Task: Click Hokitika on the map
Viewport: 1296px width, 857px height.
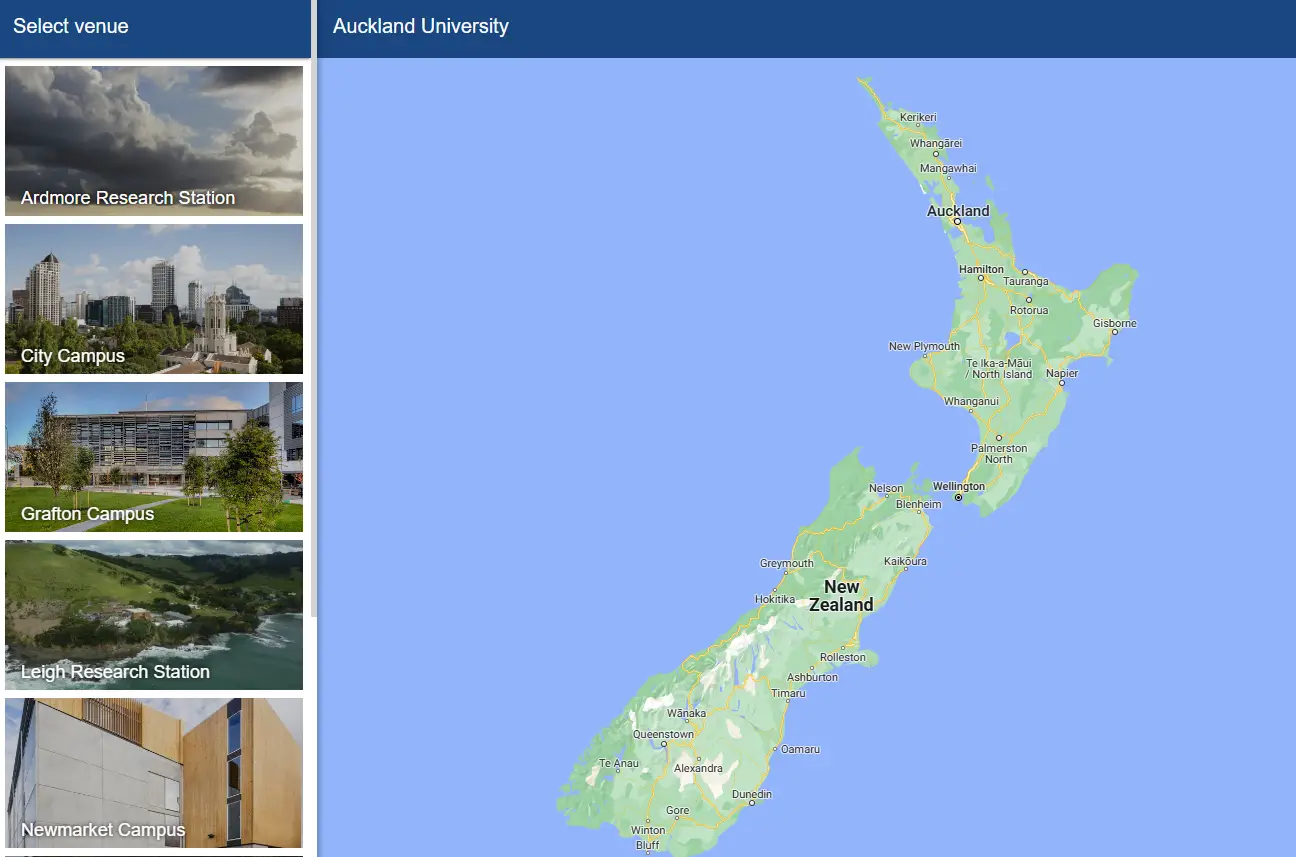Action: 775,600
